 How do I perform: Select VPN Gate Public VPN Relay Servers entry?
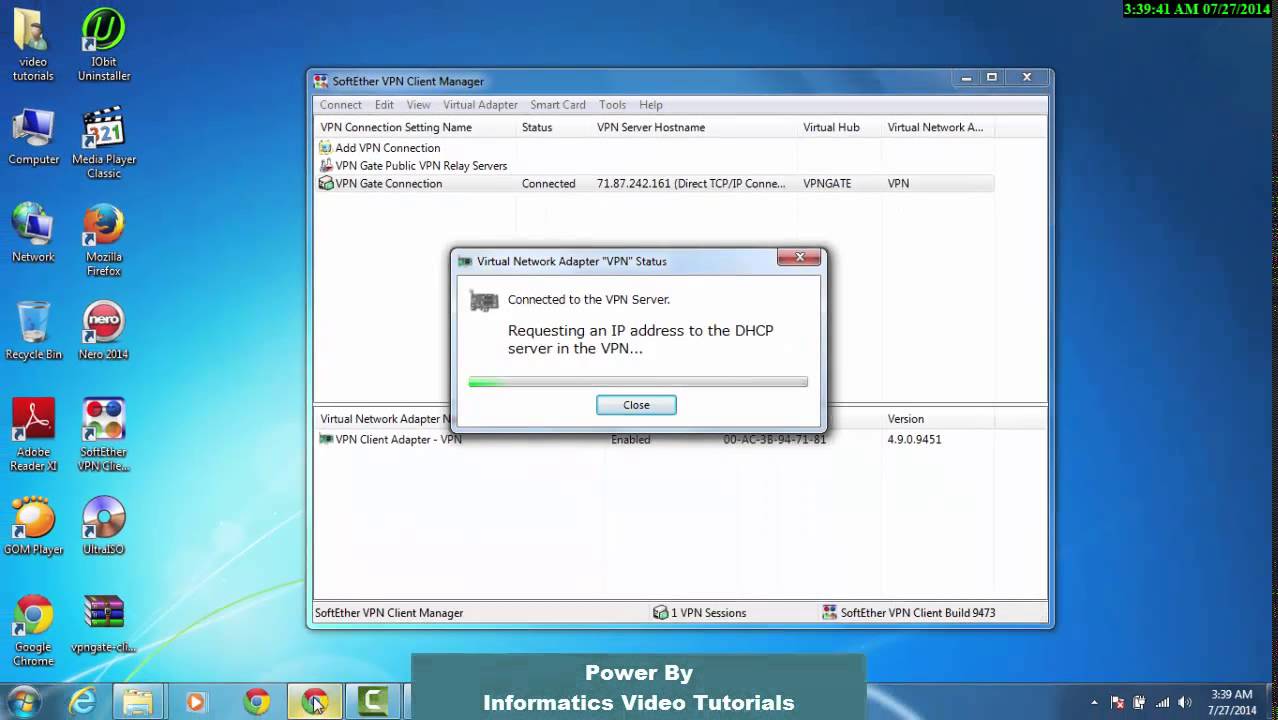pyautogui.click(x=413, y=166)
